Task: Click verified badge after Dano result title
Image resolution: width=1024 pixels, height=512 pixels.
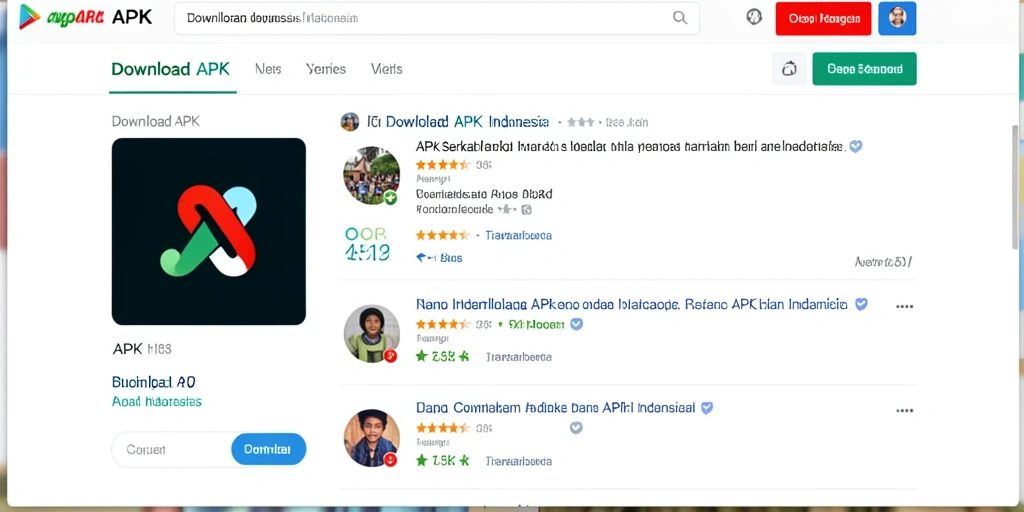Action: [x=707, y=408]
